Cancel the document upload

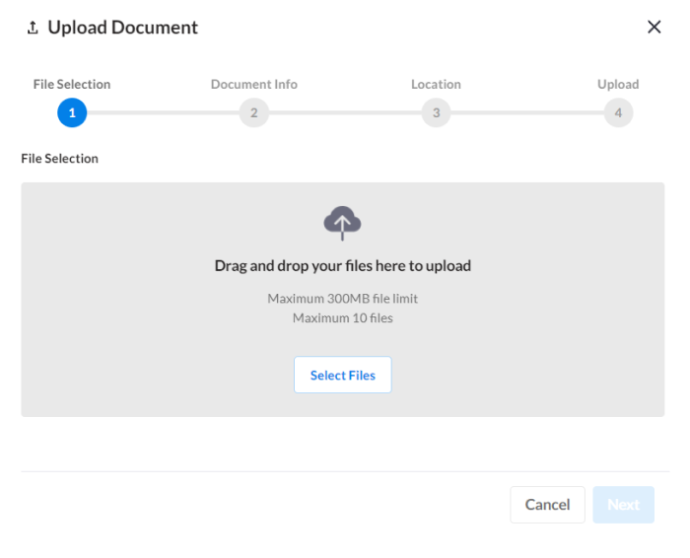coord(547,504)
